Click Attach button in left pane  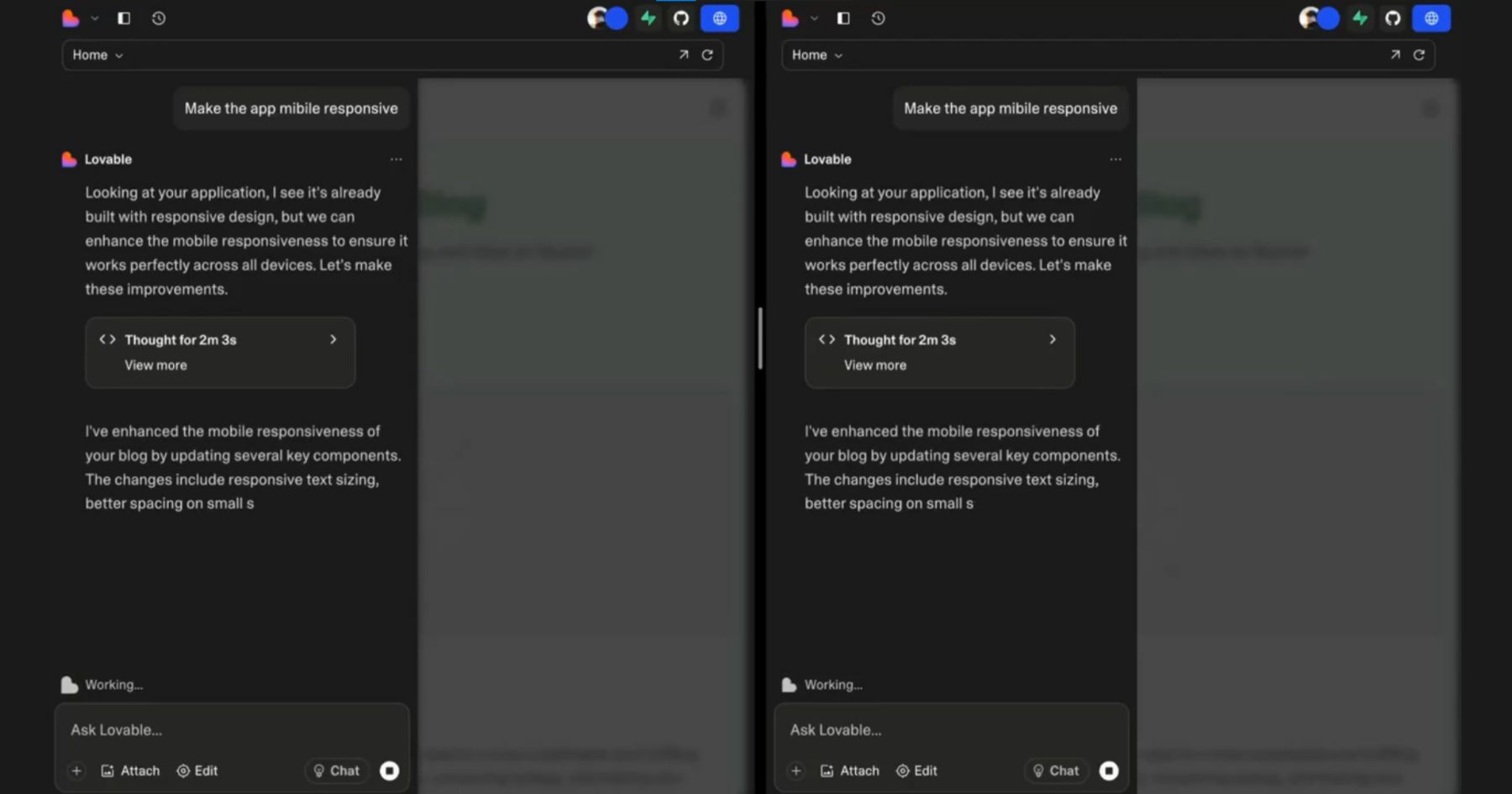[130, 770]
